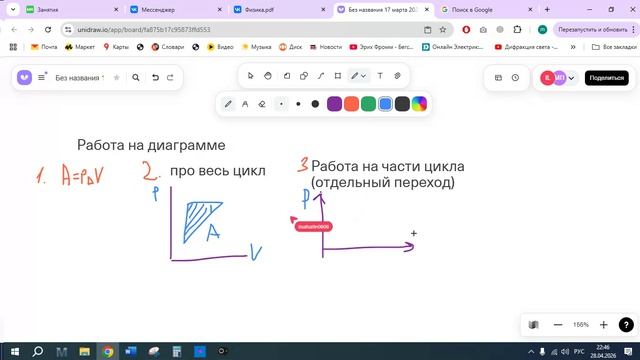640x360 pixels.
Task: Switch to the 'Мессенджер' browser tab
Action: pyautogui.click(x=176, y=9)
